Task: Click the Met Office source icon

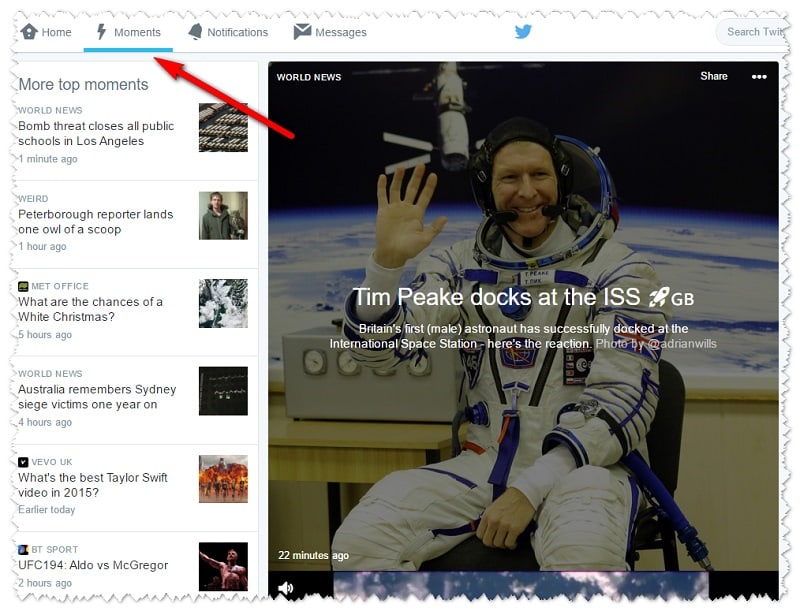Action: [x=23, y=286]
